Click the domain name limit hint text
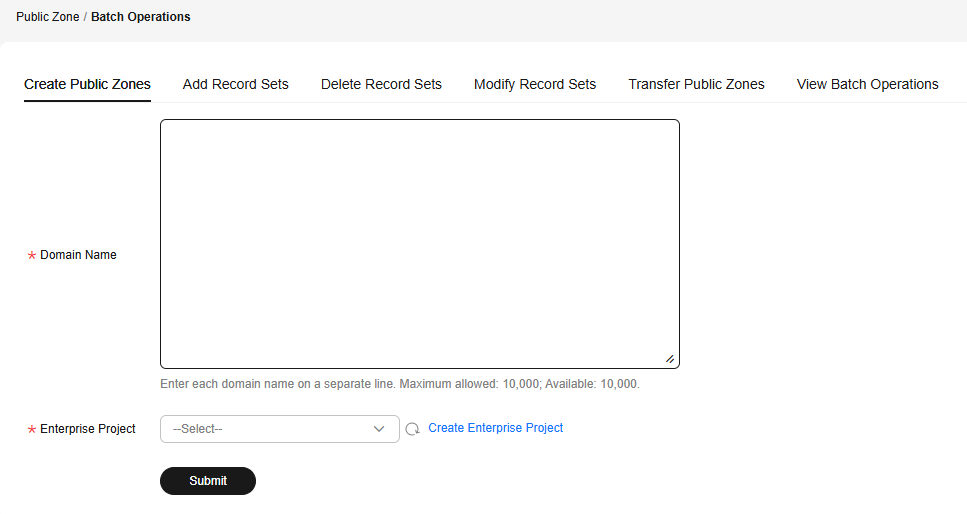This screenshot has height=514, width=967. tap(400, 384)
